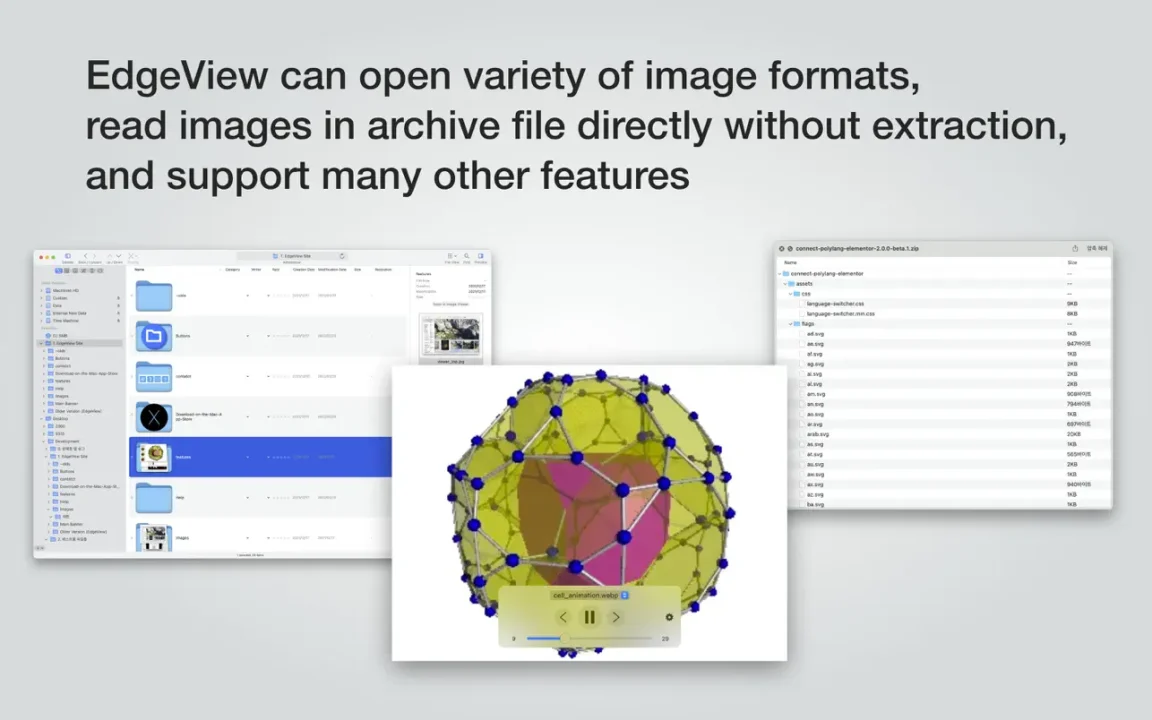Click the Extract button in the zip window
This screenshot has height=720, width=1152.
(x=1096, y=248)
